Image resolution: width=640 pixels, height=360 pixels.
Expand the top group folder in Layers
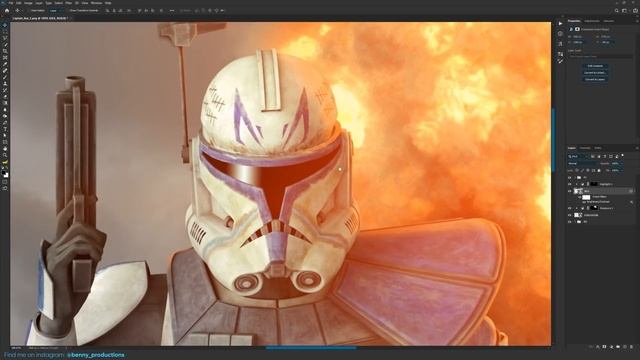[575, 178]
